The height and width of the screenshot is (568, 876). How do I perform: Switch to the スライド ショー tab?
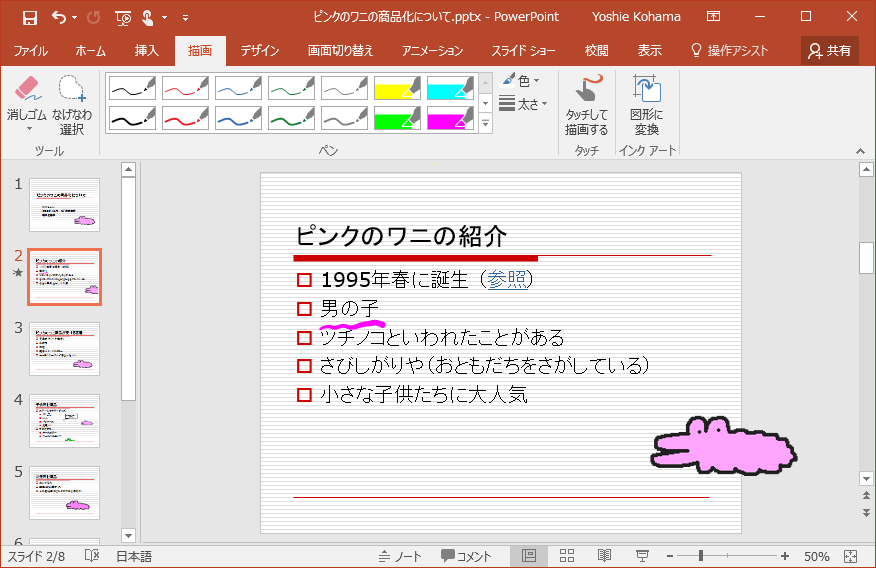pyautogui.click(x=523, y=51)
